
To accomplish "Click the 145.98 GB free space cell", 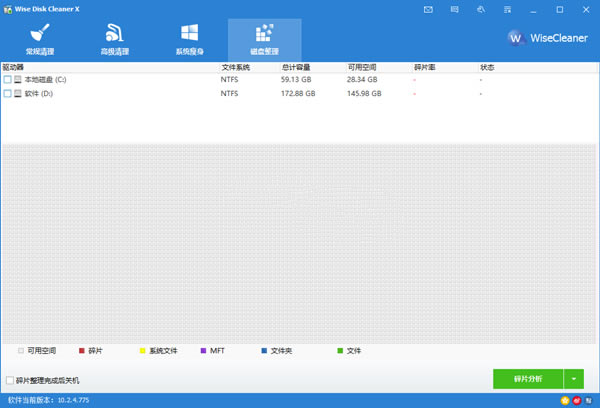I will [364, 93].
